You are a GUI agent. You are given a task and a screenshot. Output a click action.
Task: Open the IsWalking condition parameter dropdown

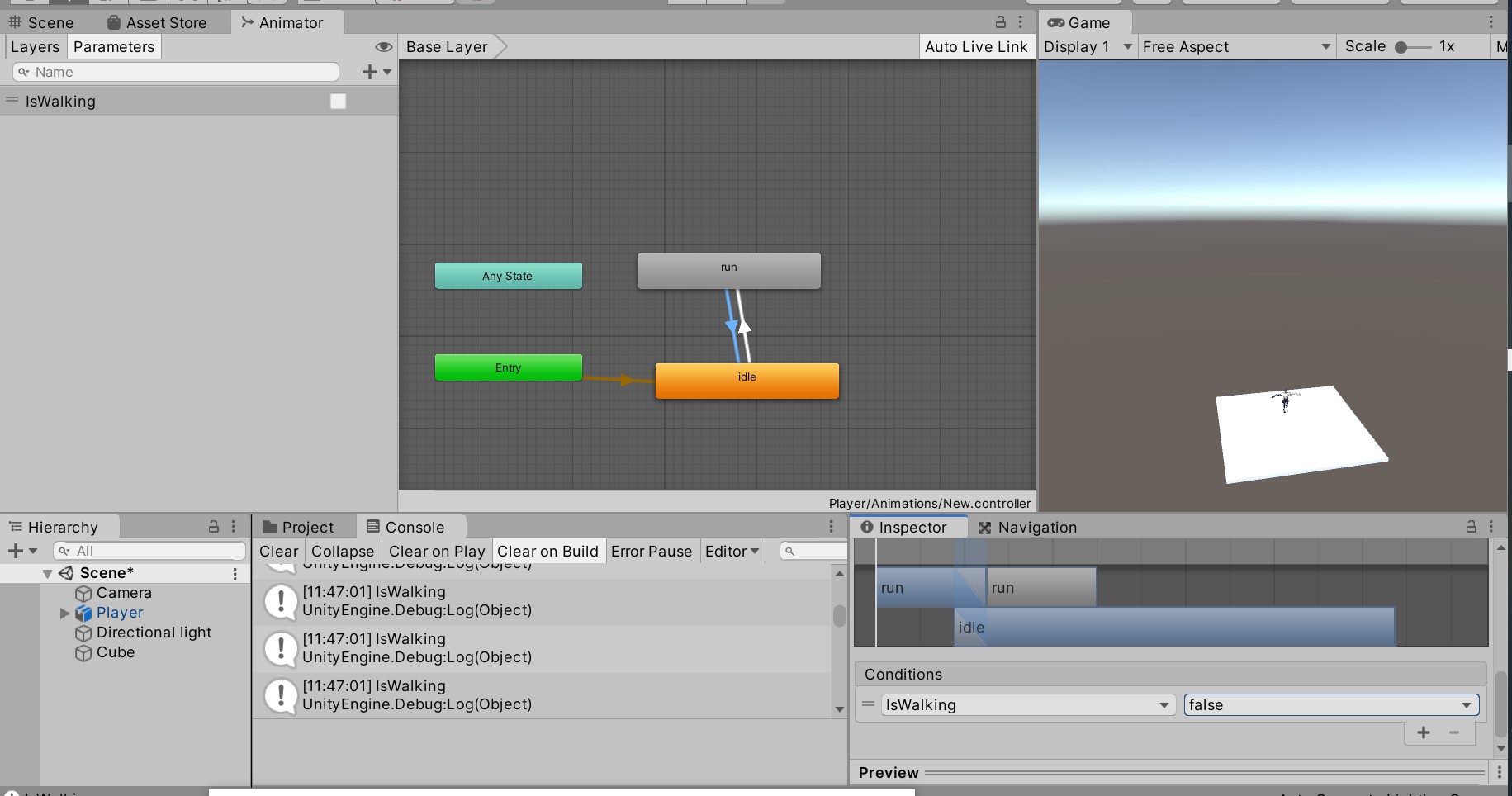(x=1028, y=705)
